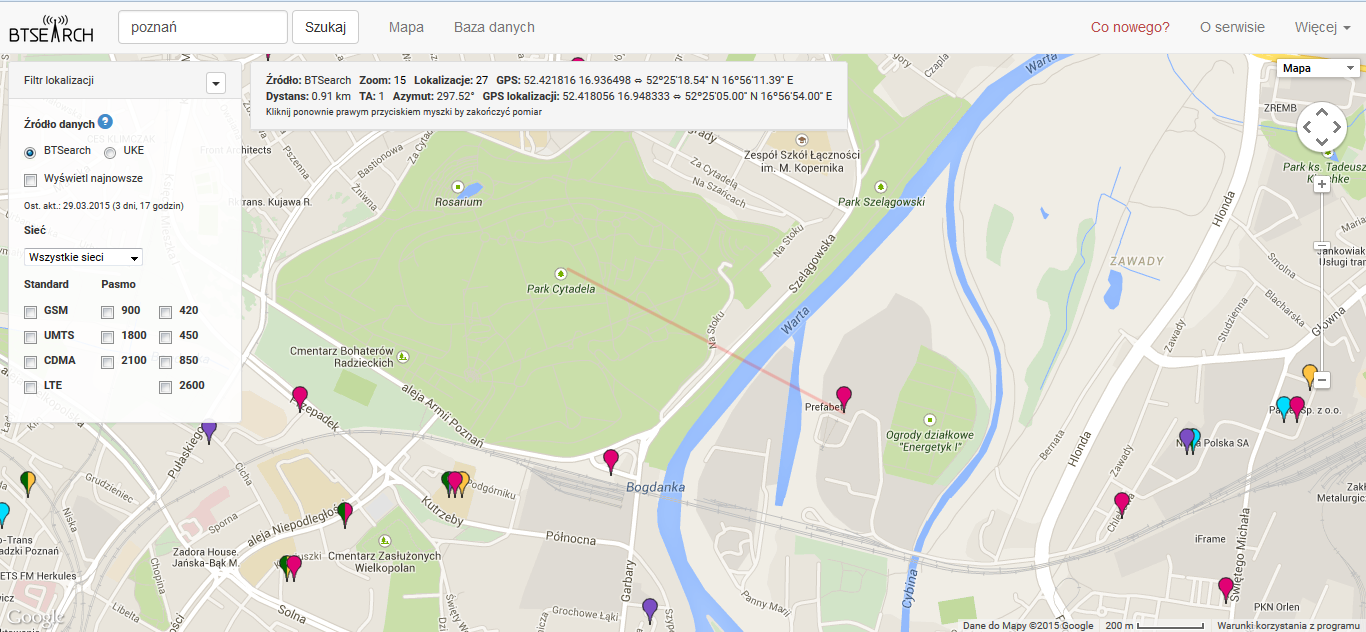Click the map zoom in plus button
The image size is (1366, 632).
1322,184
